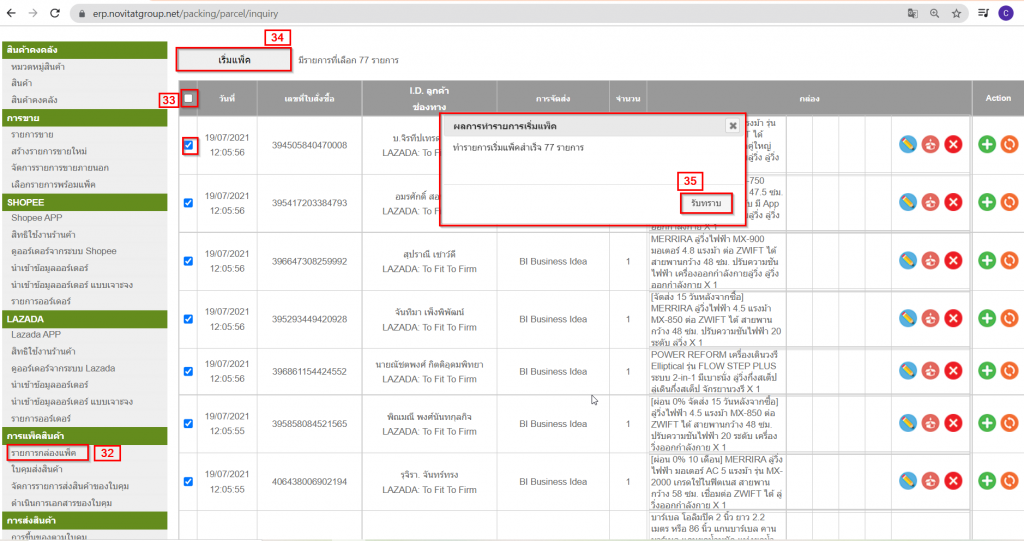Click the green plus icon in second row

[988, 202]
